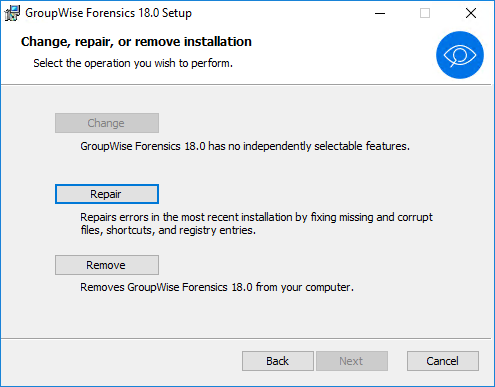
Task: Click the installer icon in title bar
Action: (x=12, y=13)
